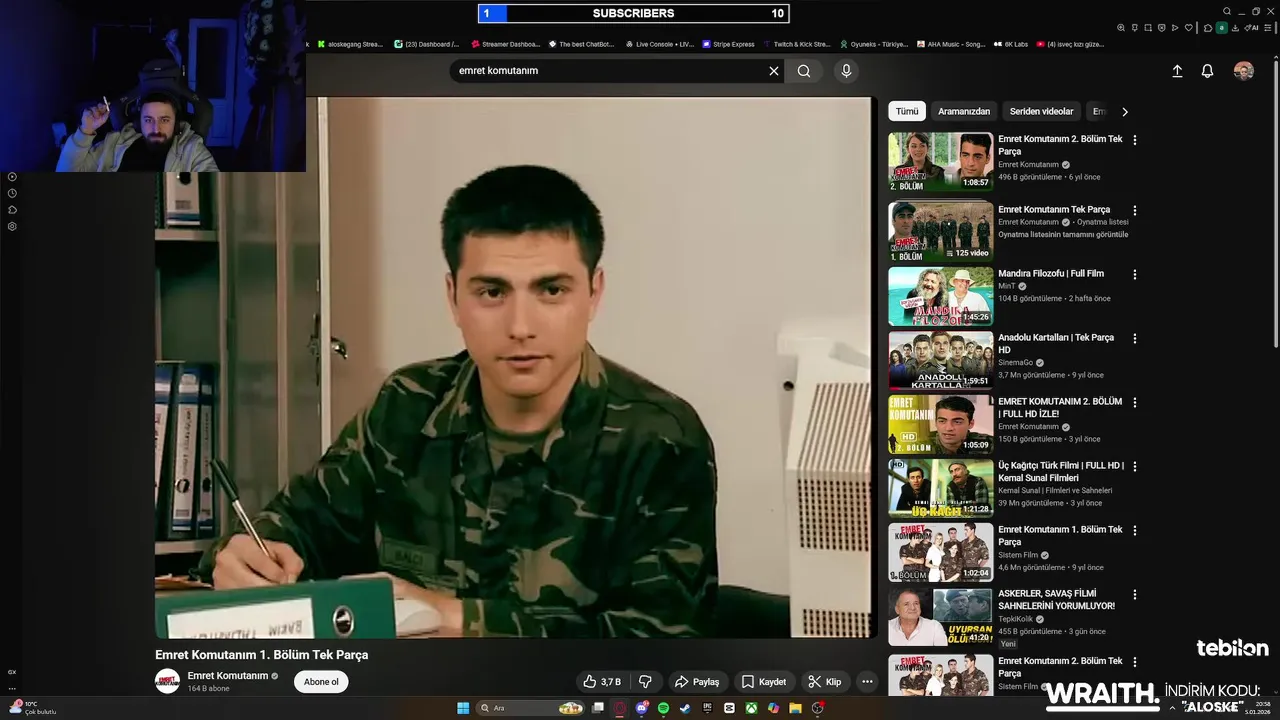
Task: Open menu for Mandıra Filozofu video
Action: click(x=1134, y=274)
